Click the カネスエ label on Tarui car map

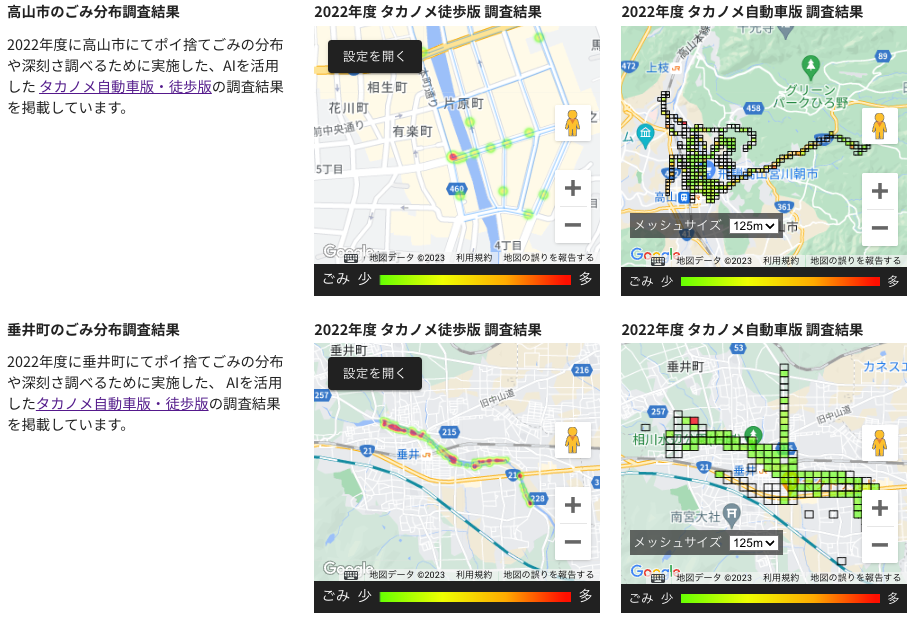tap(885, 367)
